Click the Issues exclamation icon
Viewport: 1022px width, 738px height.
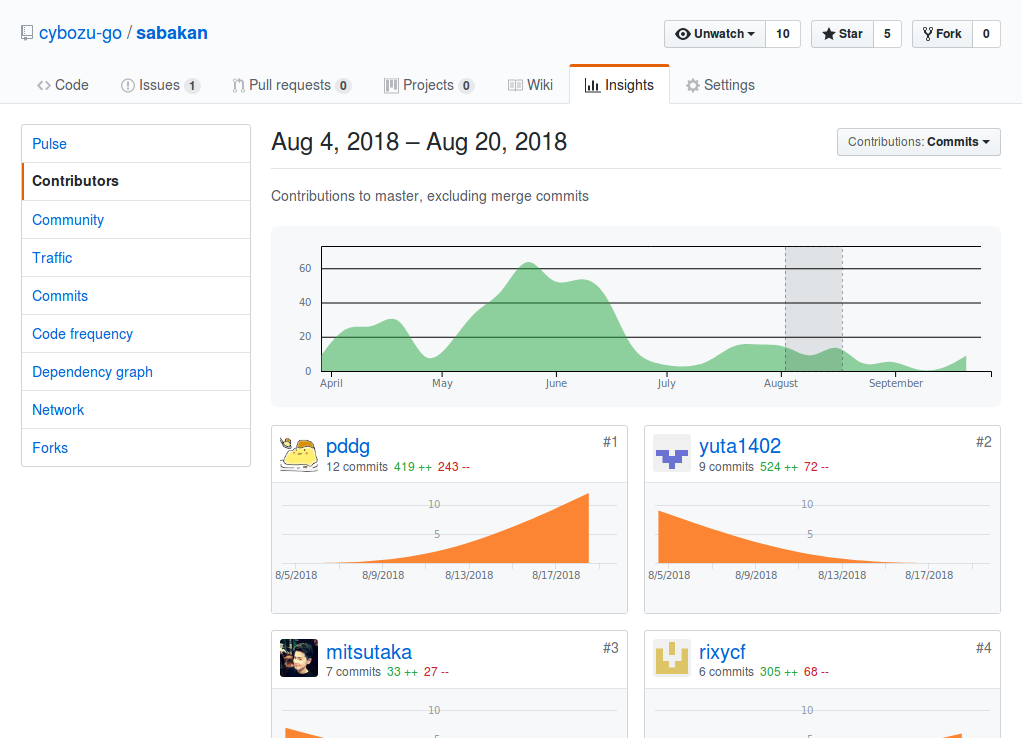pos(128,85)
